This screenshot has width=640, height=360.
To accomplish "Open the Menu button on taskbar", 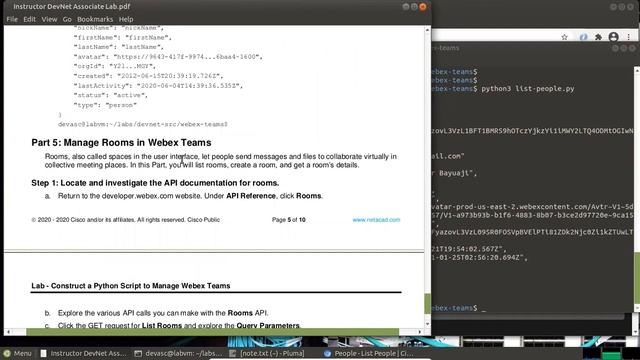I will click(17, 353).
